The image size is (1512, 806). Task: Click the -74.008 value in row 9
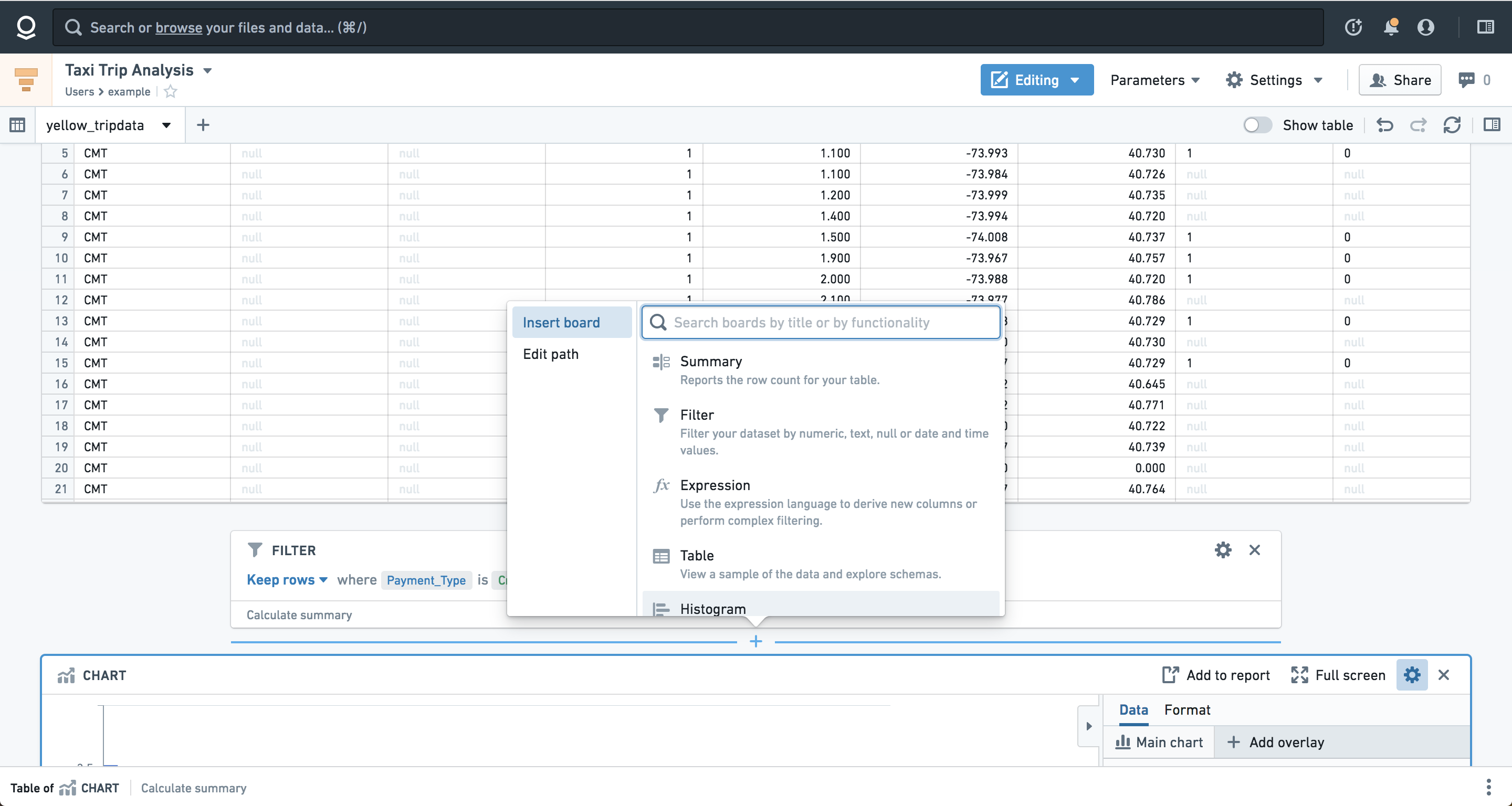986,237
